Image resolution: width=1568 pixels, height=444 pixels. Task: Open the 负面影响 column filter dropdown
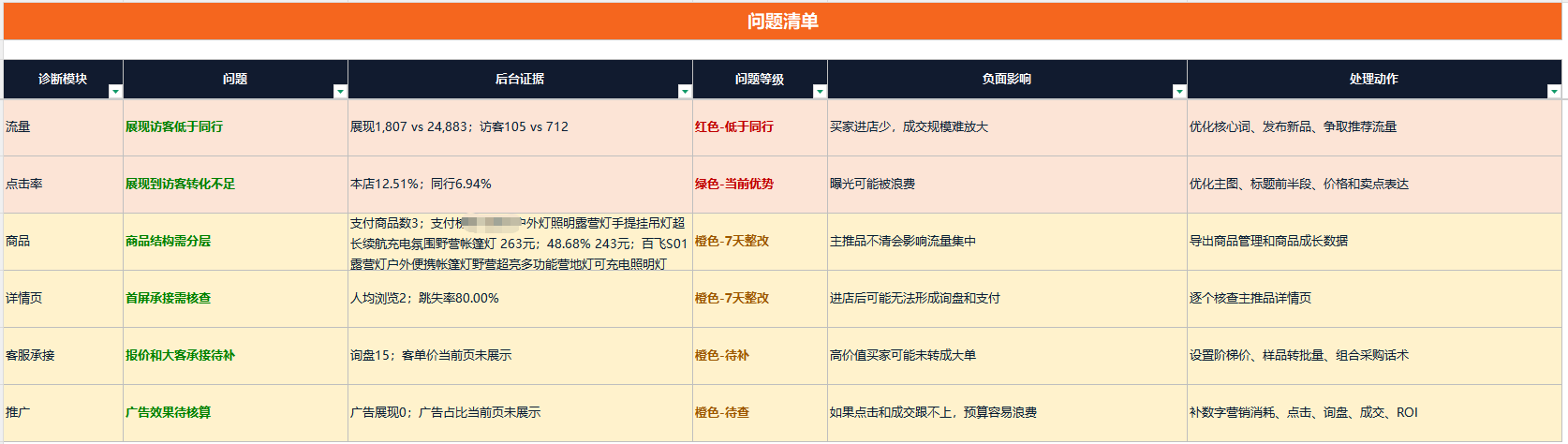1179,92
